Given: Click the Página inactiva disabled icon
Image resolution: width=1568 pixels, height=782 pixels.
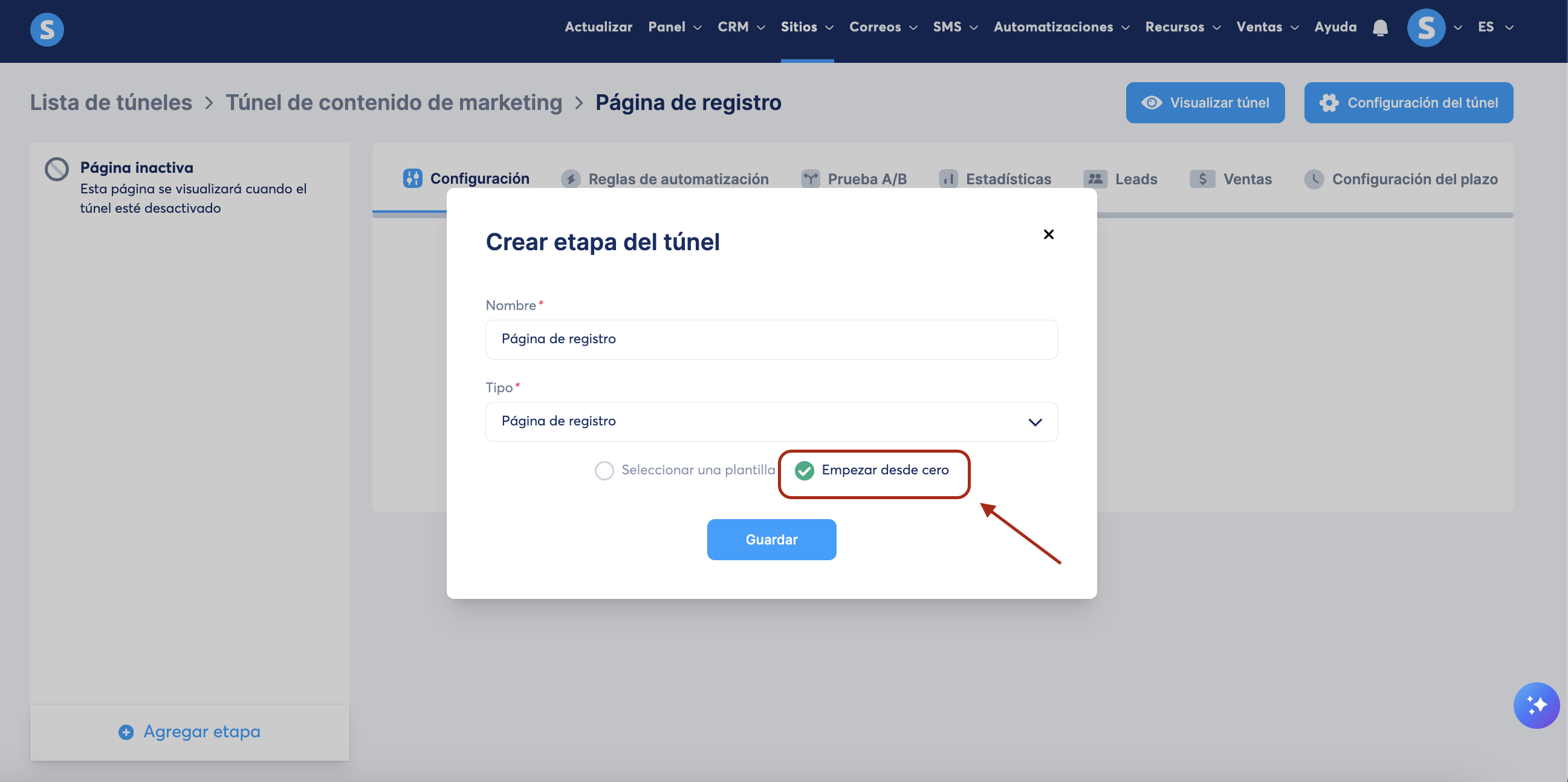Looking at the screenshot, I should tap(57, 169).
